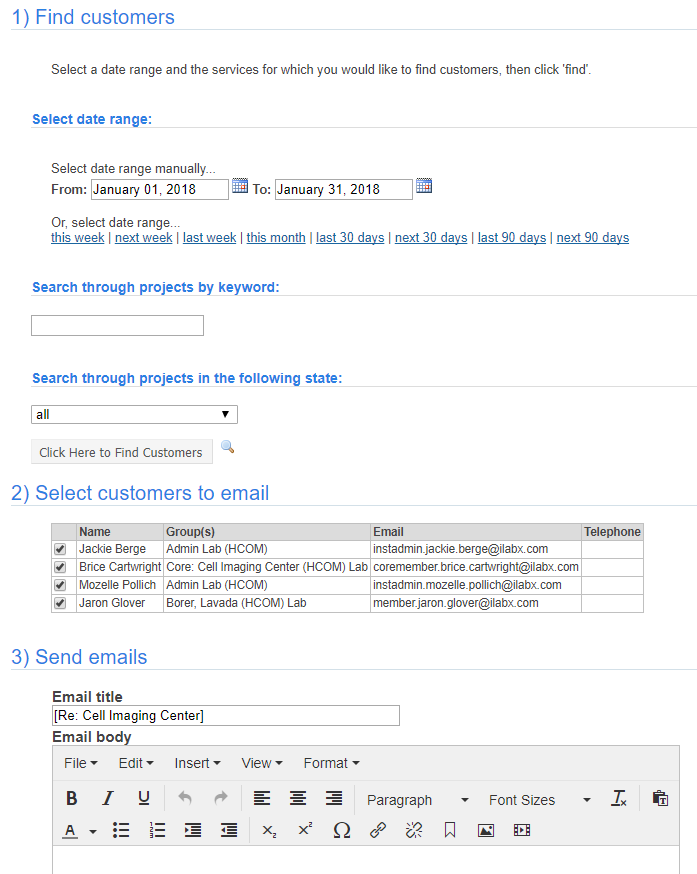The image size is (697, 874).
Task: Insert special character with Omega icon
Action: 342,830
